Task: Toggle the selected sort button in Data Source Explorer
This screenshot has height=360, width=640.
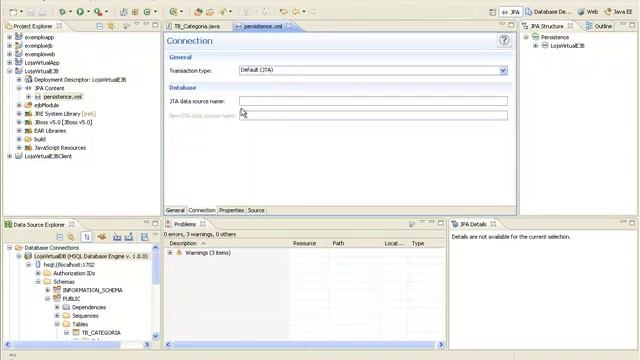Action: click(87, 237)
